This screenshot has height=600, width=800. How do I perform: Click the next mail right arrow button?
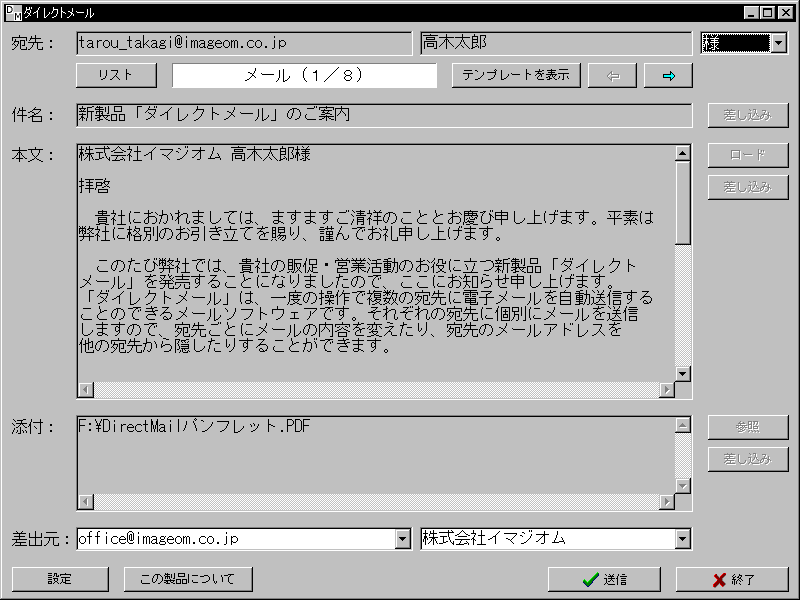pyautogui.click(x=668, y=75)
